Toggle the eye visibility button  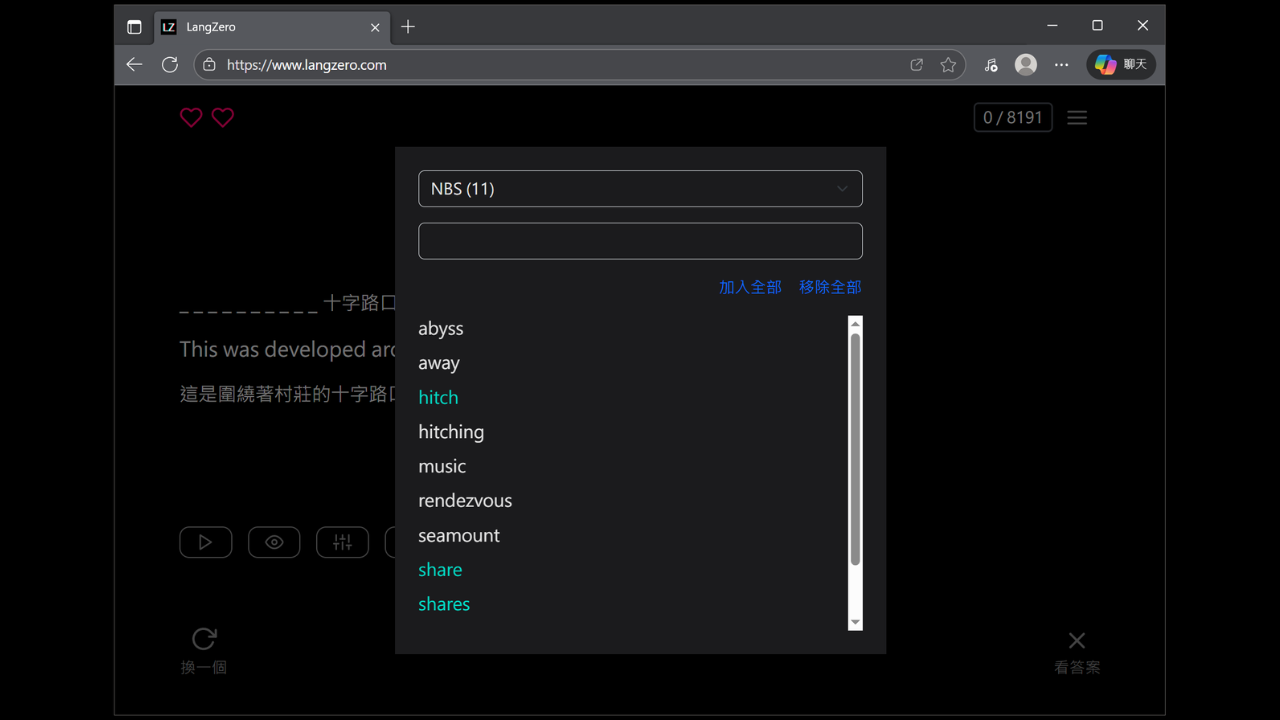274,542
